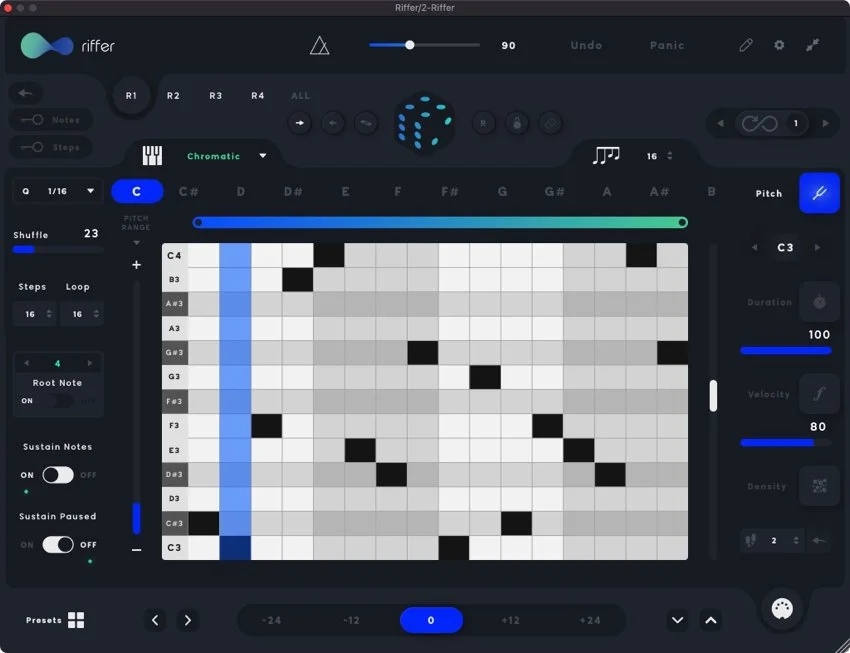
Task: Click the Undo button
Action: pos(586,45)
